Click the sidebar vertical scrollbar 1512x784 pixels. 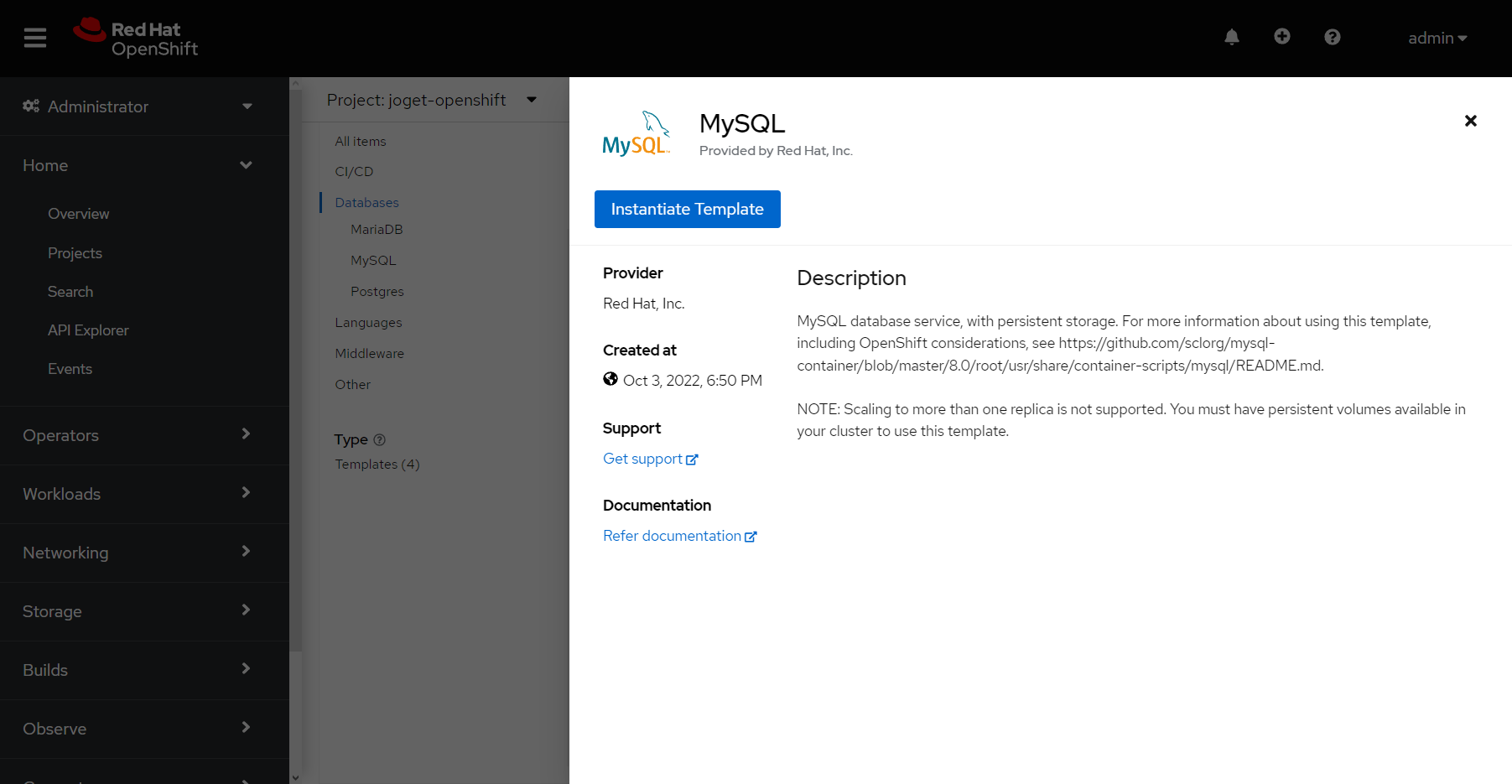pyautogui.click(x=294, y=419)
